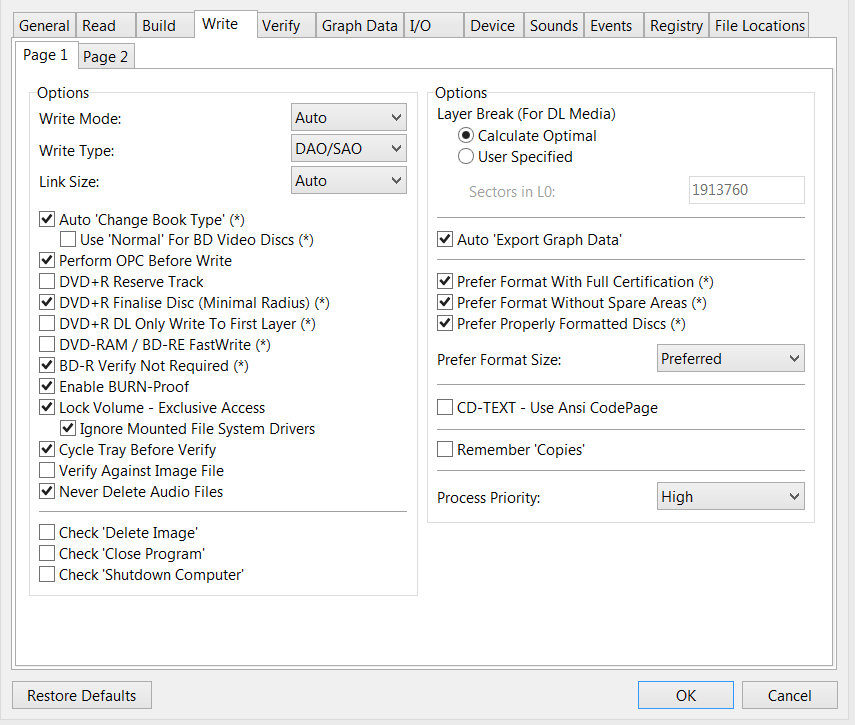Select User Specified layer break option
855x725 pixels.
coord(466,157)
